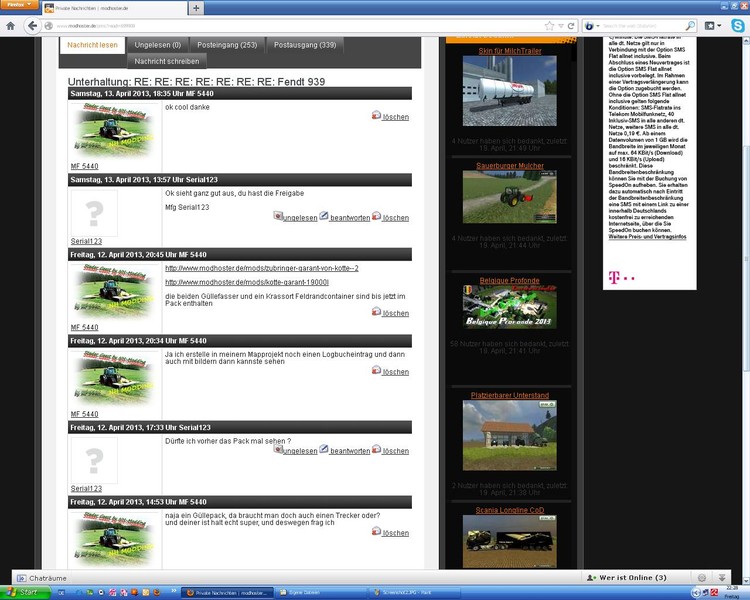The width and height of the screenshot is (750, 600).
Task: Reply to the 13:57 Serial123 message
Action: [350, 218]
